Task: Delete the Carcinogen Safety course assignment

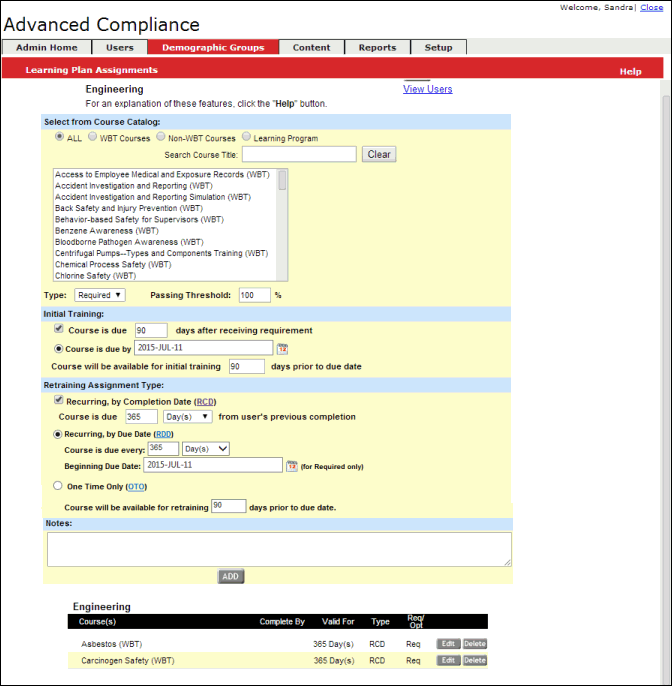Action: coord(474,660)
